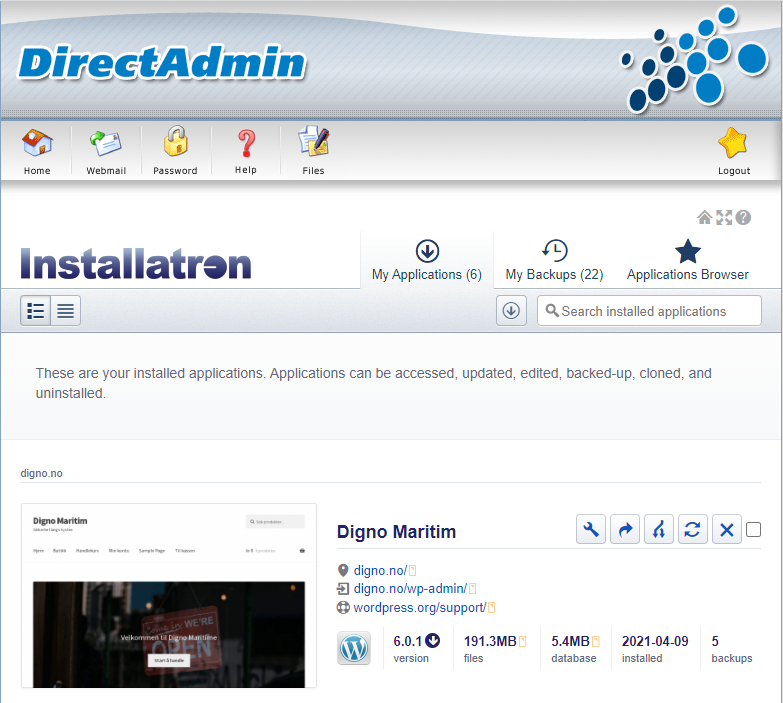This screenshot has width=783, height=703.
Task: Click the external icon after wordpress.org/support/
Action: pos(491,608)
